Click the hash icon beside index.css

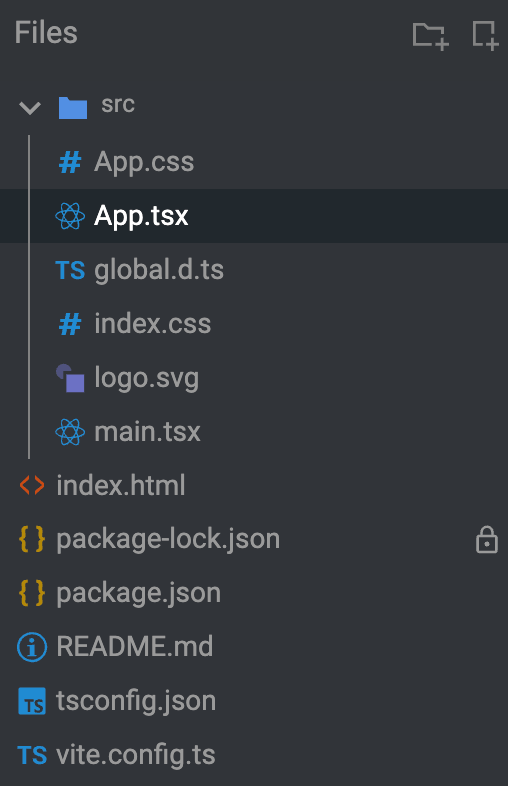click(x=70, y=324)
